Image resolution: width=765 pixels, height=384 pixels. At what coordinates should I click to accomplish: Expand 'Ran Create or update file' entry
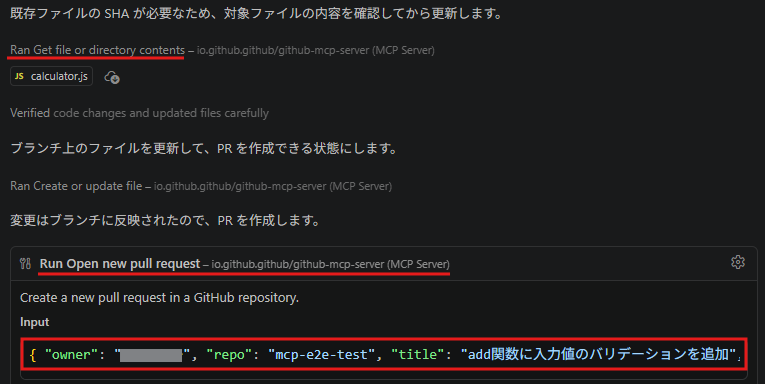[x=76, y=186]
